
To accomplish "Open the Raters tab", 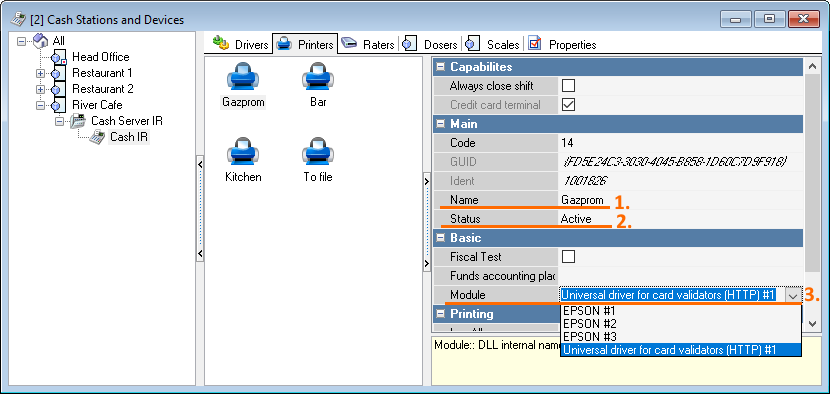I will pyautogui.click(x=368, y=44).
